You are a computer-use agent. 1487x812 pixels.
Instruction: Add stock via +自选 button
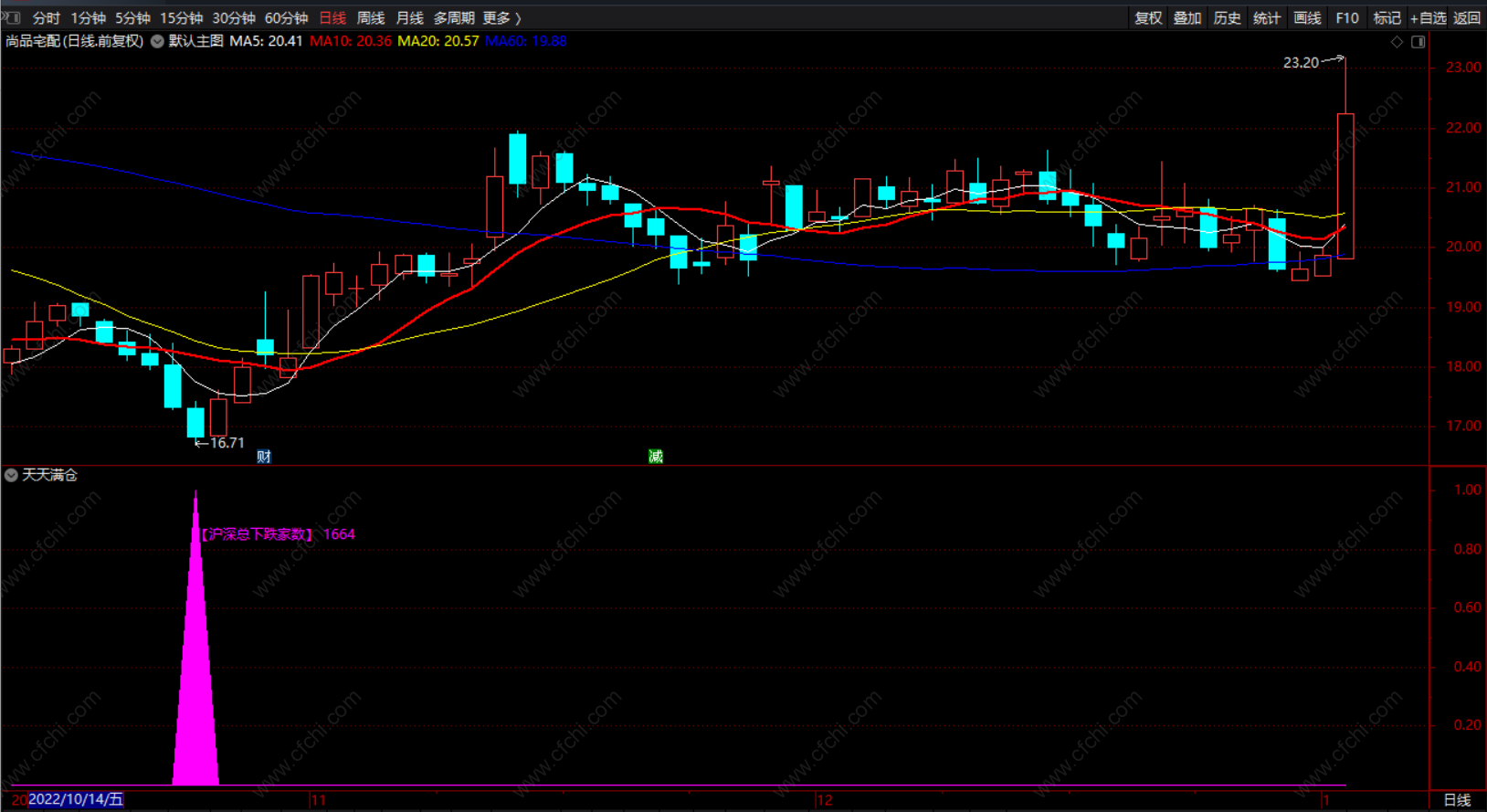pos(1428,18)
